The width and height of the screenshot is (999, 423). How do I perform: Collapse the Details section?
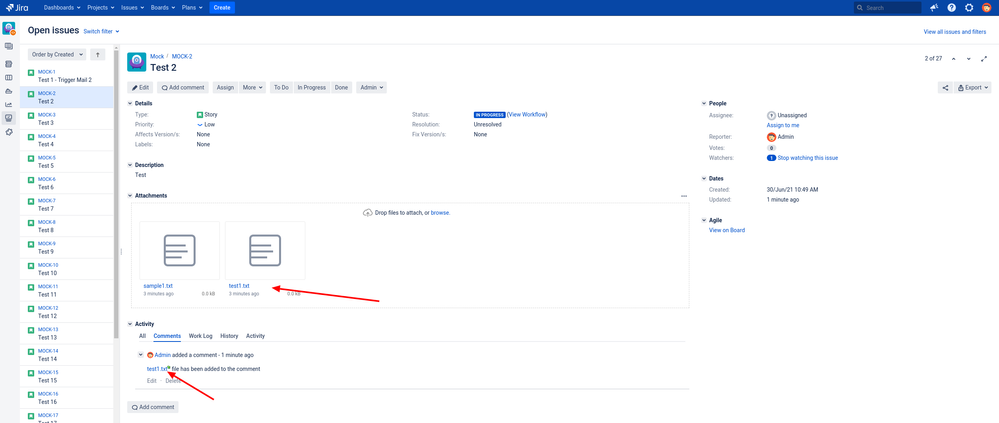coord(131,103)
